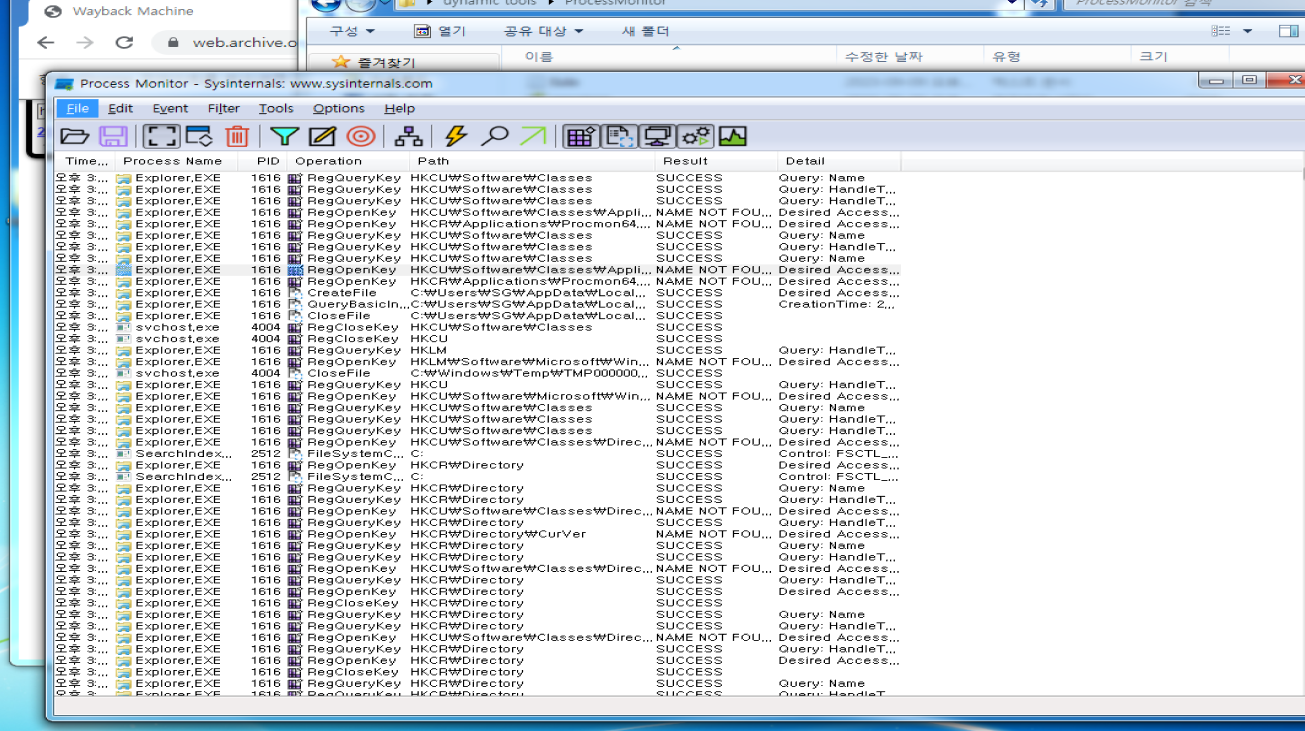Click the Path column header
The width and height of the screenshot is (1305, 731).
pyautogui.click(x=533, y=161)
